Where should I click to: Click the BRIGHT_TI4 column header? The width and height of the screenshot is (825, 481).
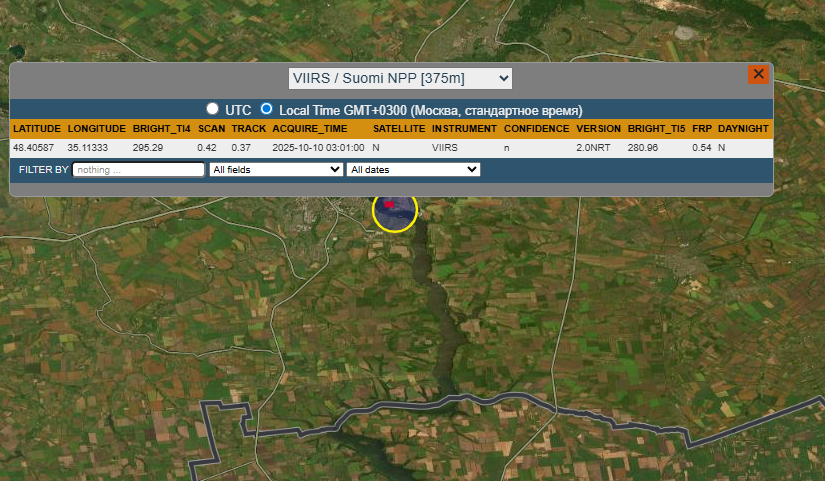[161, 129]
